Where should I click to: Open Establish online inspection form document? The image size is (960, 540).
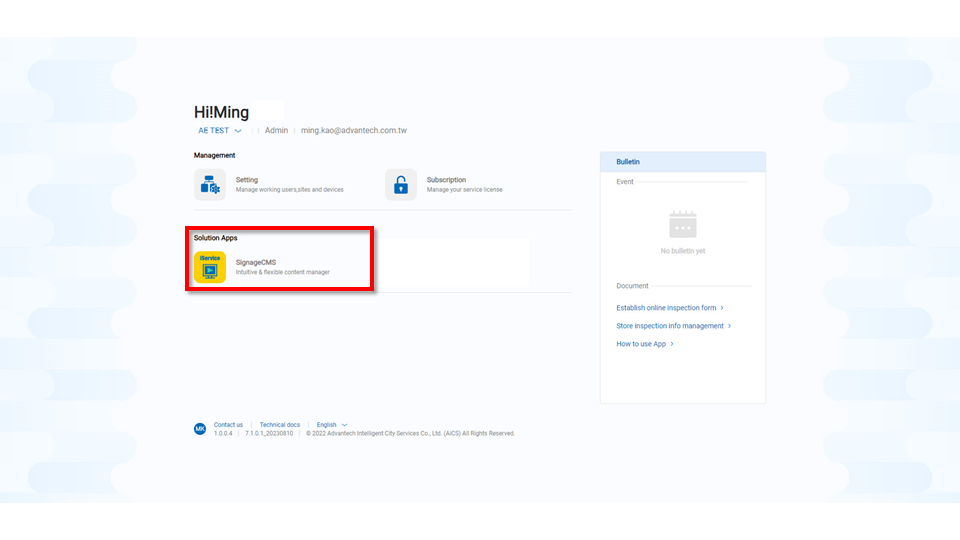point(666,308)
